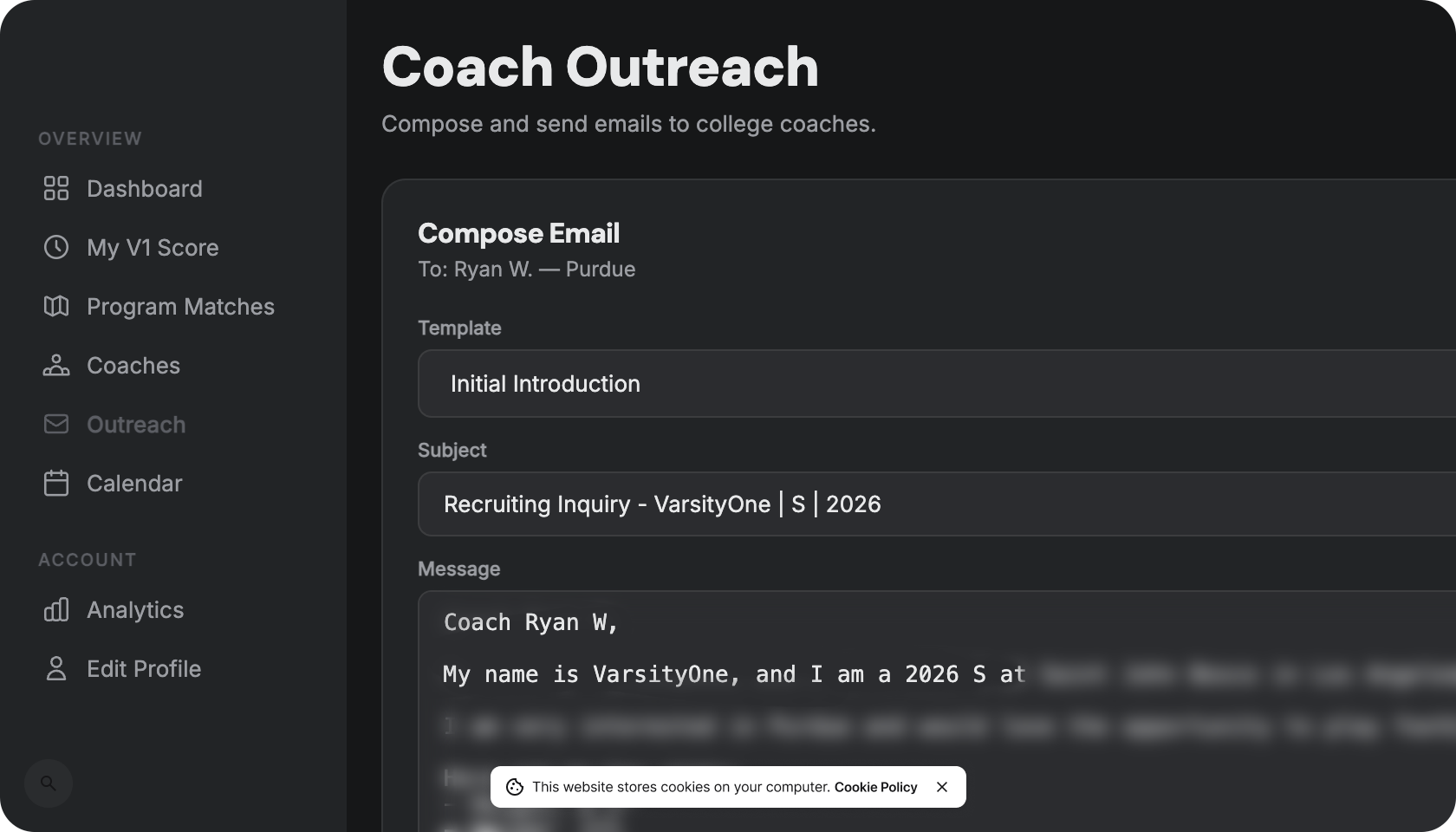Open the Cookie Policy link
Image resolution: width=1456 pixels, height=832 pixels.
tap(876, 787)
